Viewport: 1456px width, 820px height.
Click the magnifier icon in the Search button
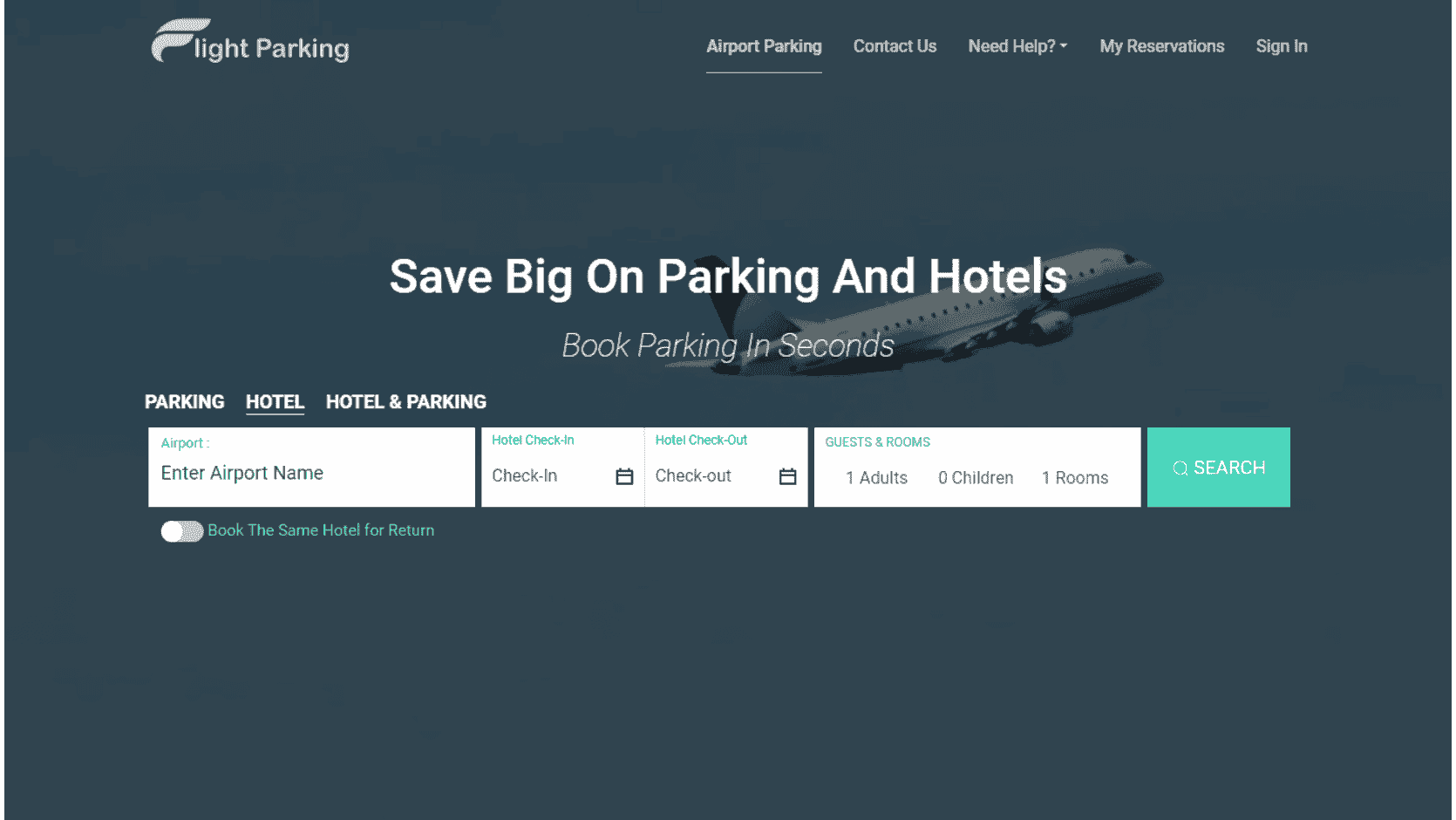point(1180,468)
